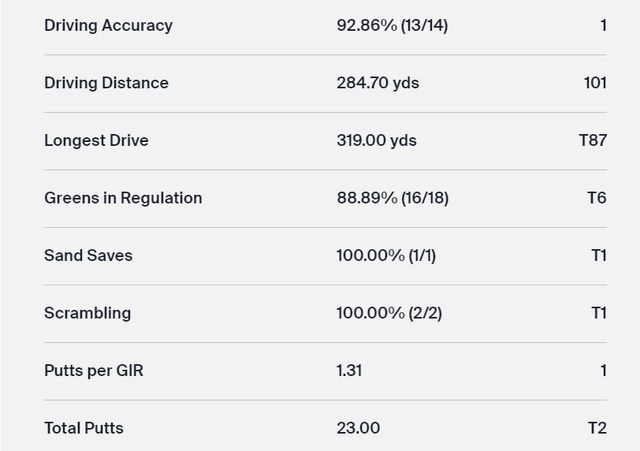Click the T2 rank for Total Putts

pyautogui.click(x=597, y=428)
